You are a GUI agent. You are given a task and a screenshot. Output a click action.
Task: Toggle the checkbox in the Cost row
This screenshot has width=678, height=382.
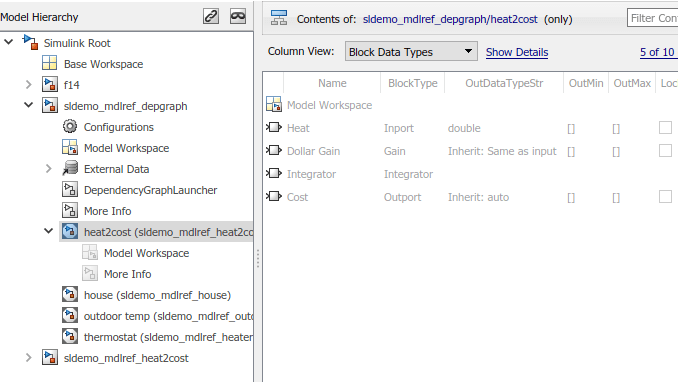665,196
